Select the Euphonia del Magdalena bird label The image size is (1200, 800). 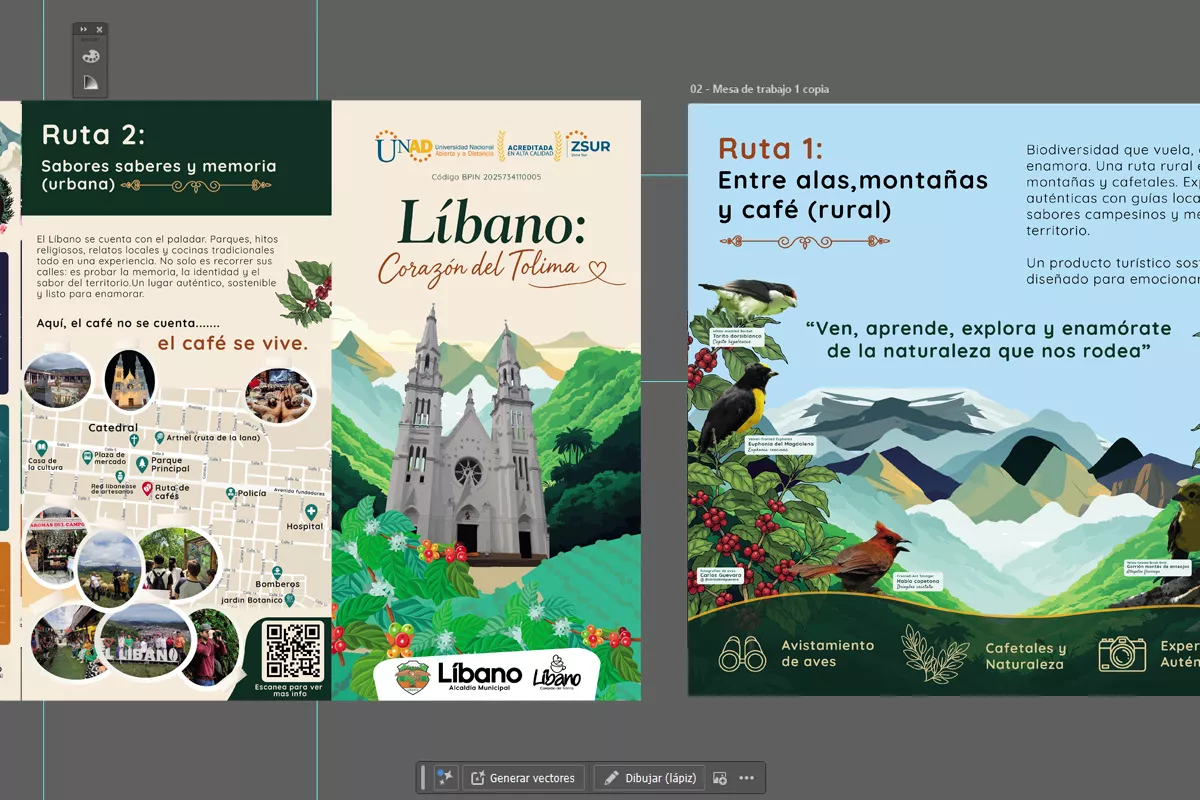[x=780, y=445]
